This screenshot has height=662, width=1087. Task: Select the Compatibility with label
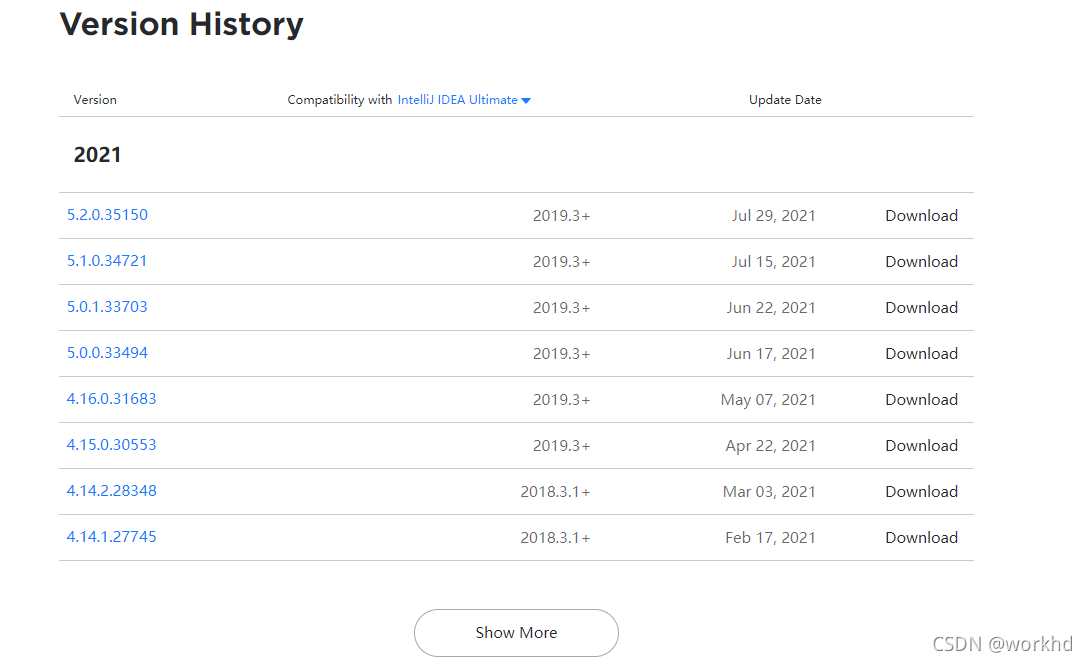click(x=340, y=100)
